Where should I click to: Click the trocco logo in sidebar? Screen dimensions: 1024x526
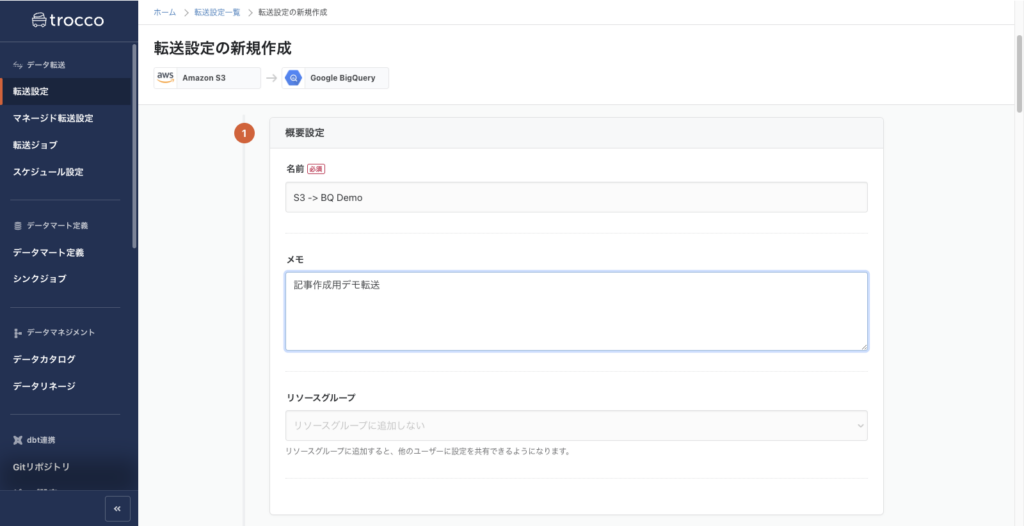click(66, 20)
